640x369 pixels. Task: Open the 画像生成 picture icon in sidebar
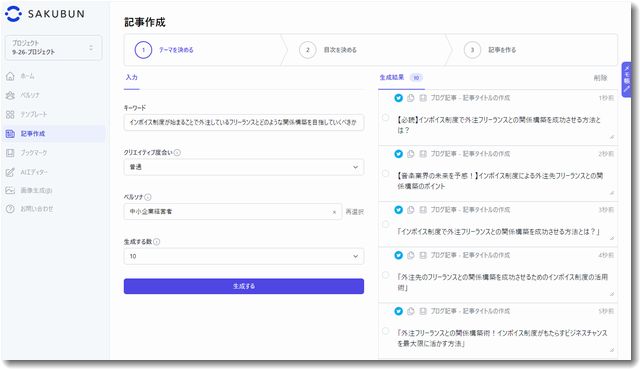coord(10,190)
